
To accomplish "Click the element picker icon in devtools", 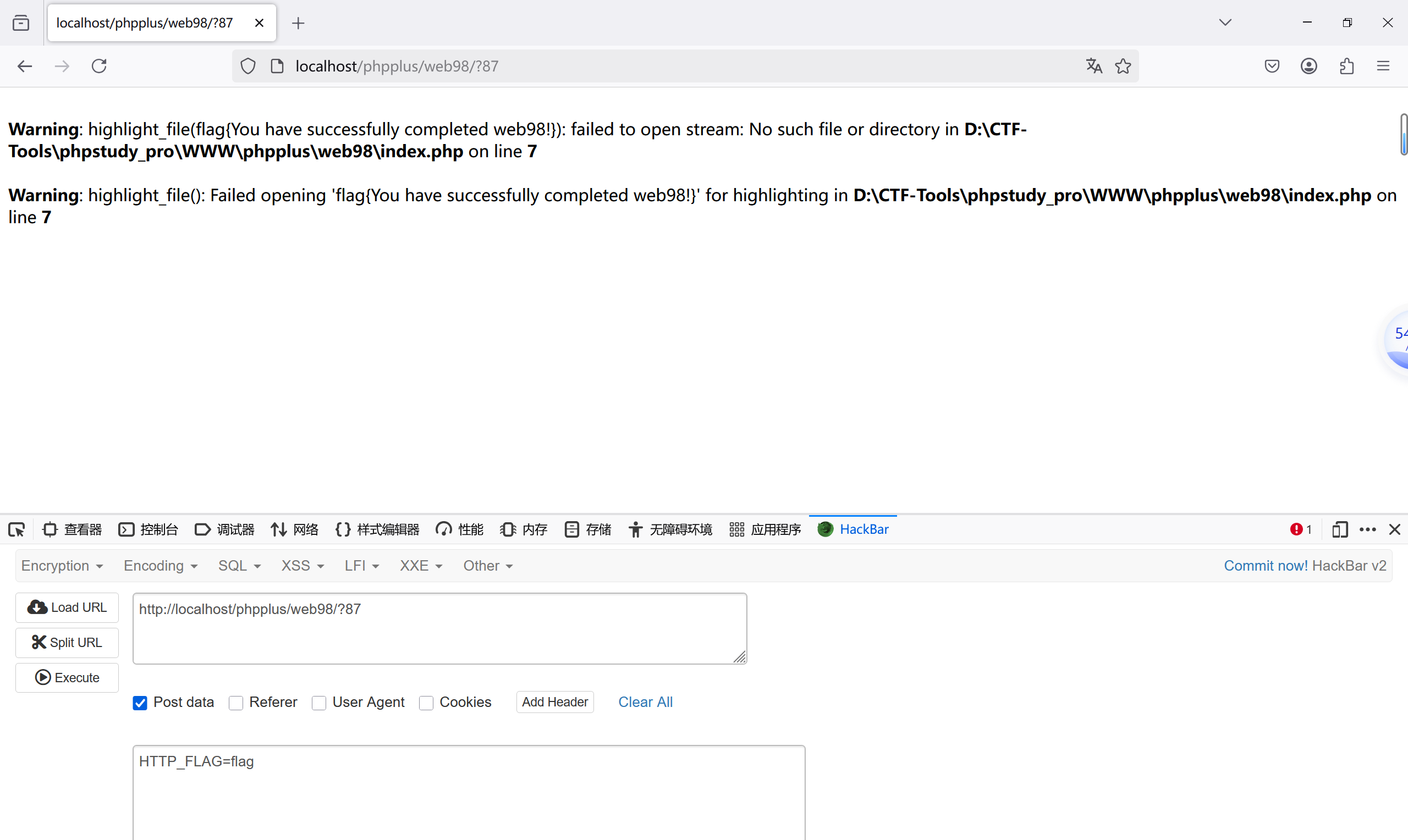I will 16,529.
